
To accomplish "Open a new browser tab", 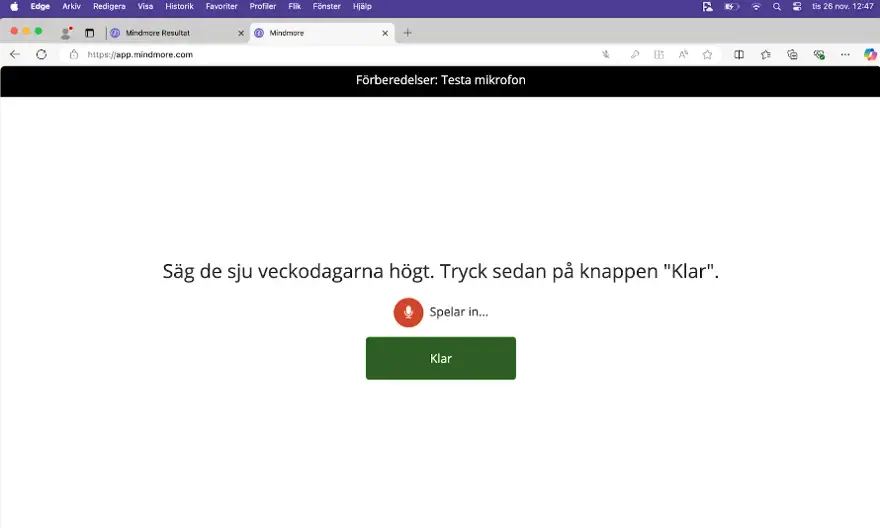I will click(x=407, y=33).
